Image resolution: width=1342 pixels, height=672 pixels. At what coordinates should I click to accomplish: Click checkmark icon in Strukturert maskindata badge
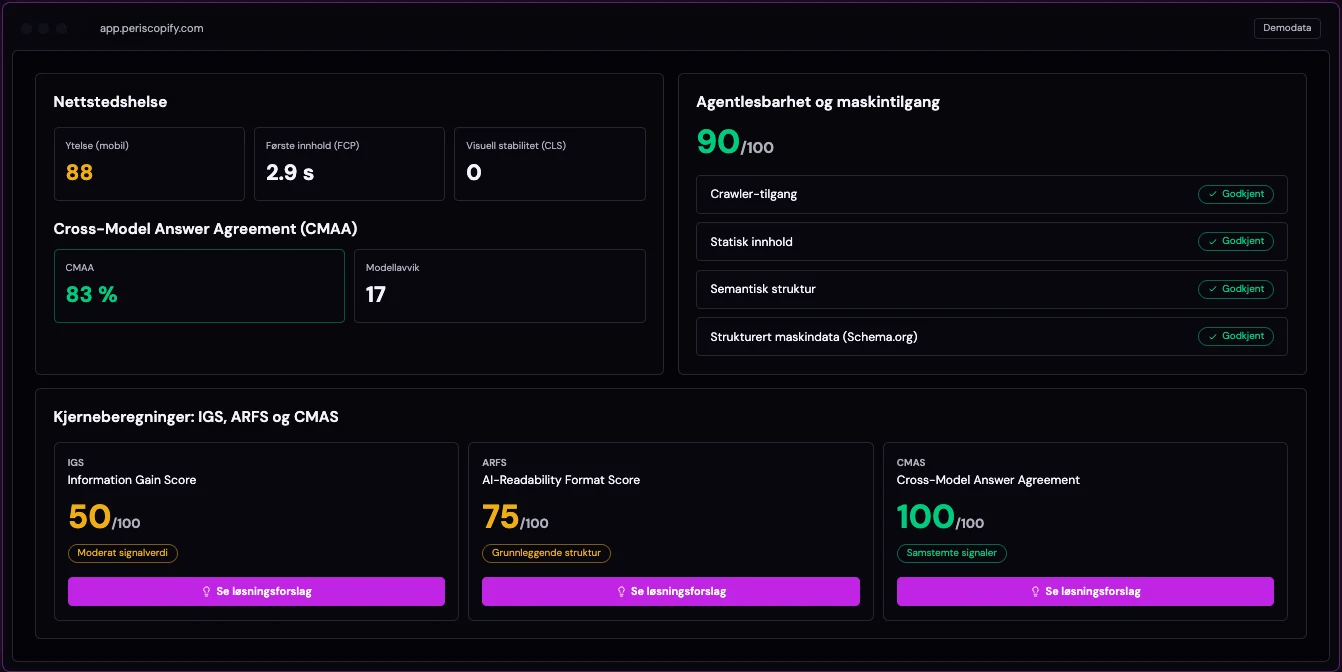pos(1212,336)
